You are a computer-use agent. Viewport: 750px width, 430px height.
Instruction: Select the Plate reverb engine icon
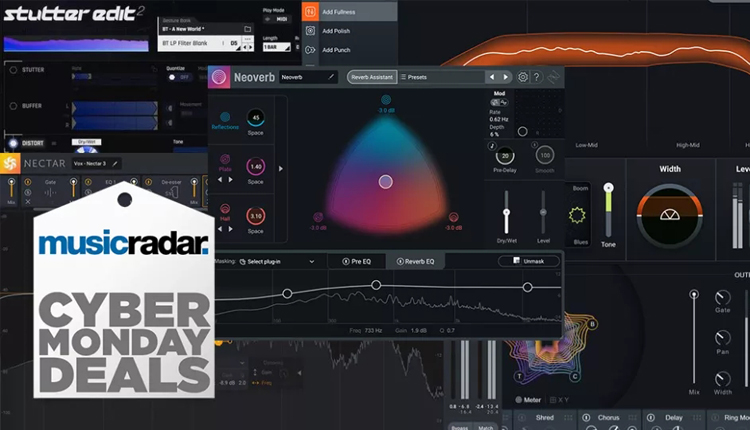(225, 160)
